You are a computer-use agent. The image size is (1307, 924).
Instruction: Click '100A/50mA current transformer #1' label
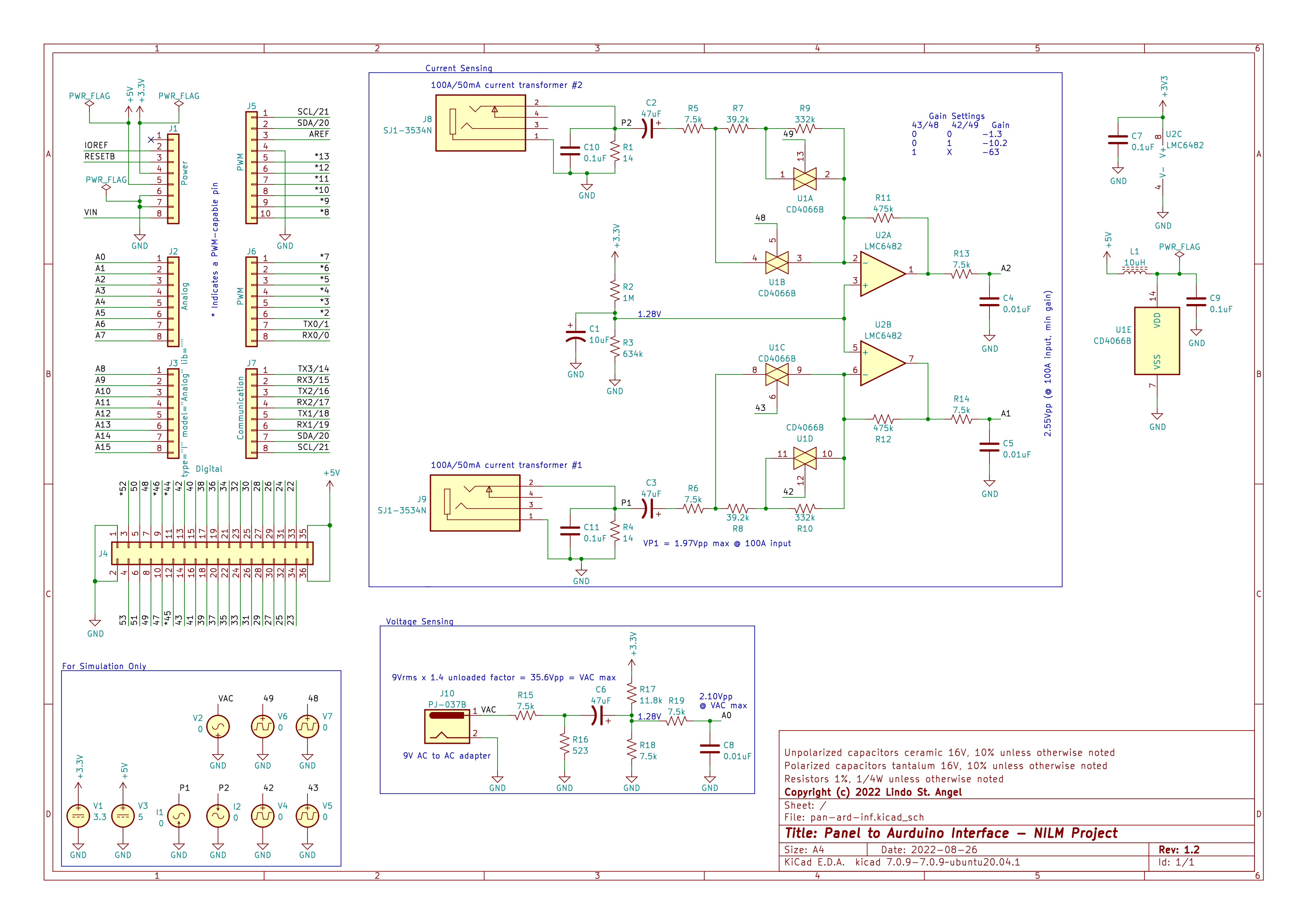[x=506, y=465]
